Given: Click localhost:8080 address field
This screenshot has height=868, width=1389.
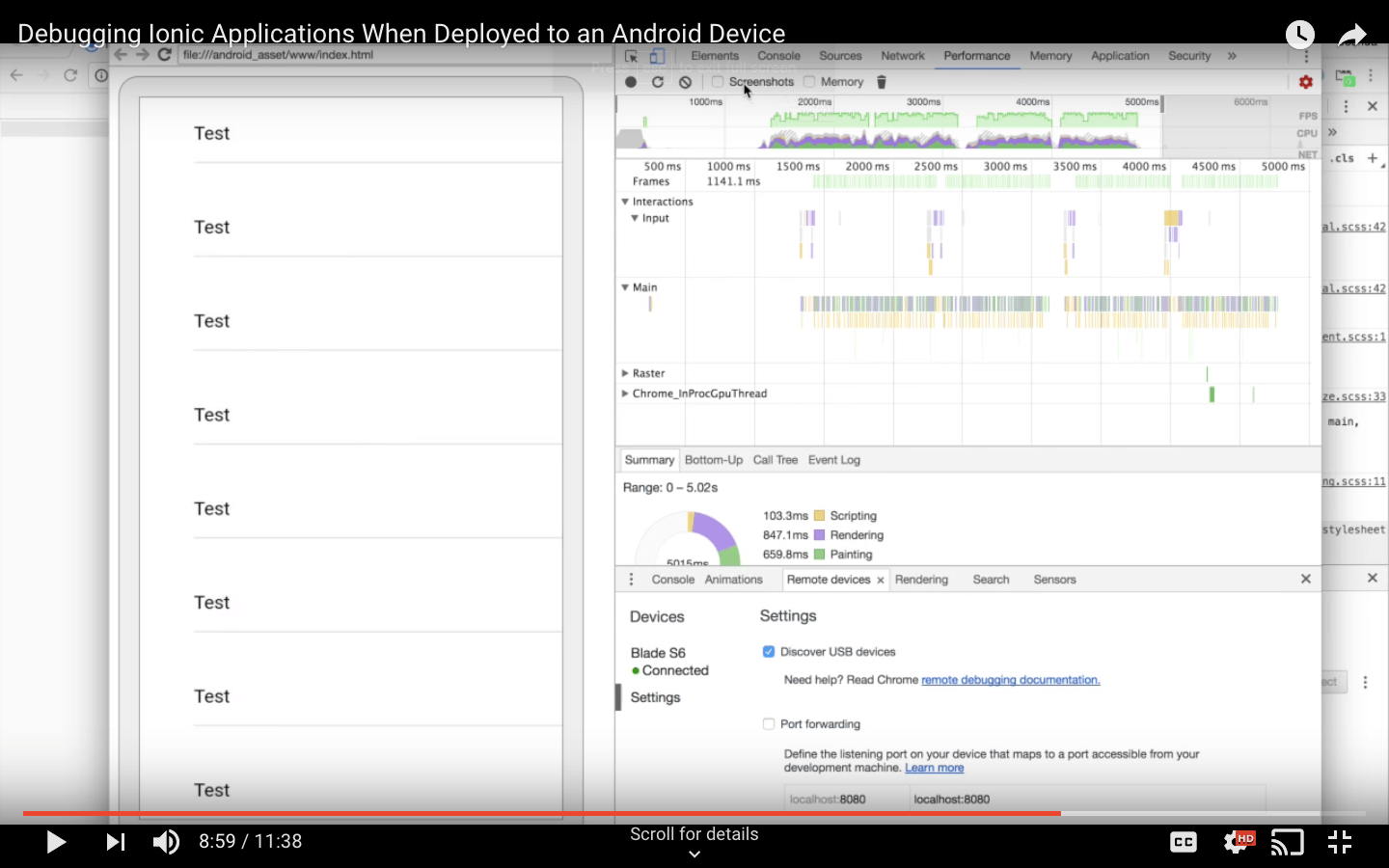Looking at the screenshot, I should (x=1087, y=800).
